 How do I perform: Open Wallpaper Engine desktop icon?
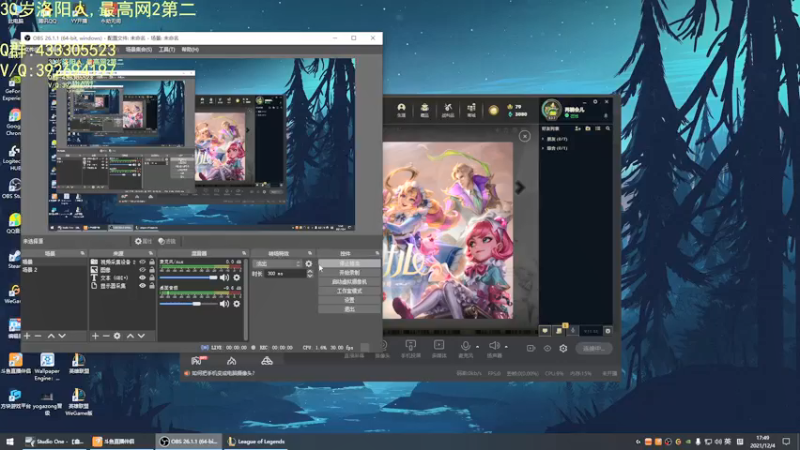(x=47, y=366)
